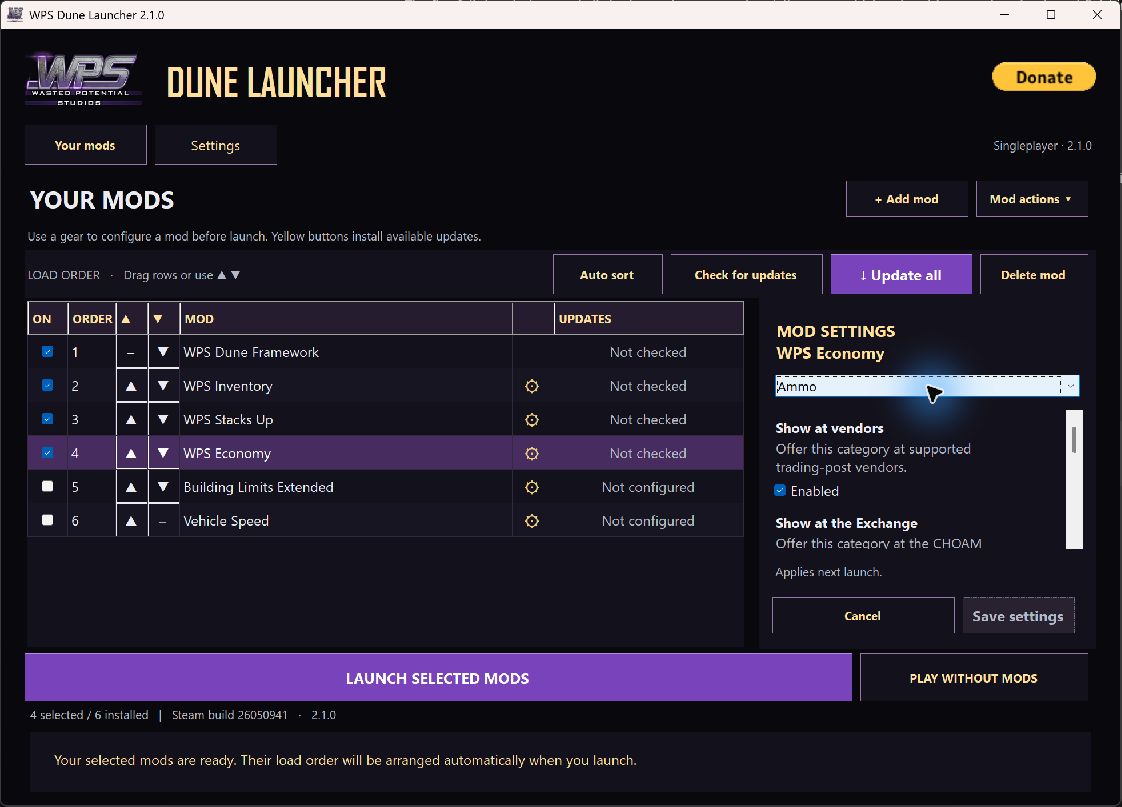Image resolution: width=1122 pixels, height=807 pixels.
Task: Enable the Building Limits Extended mod
Action: 47,486
